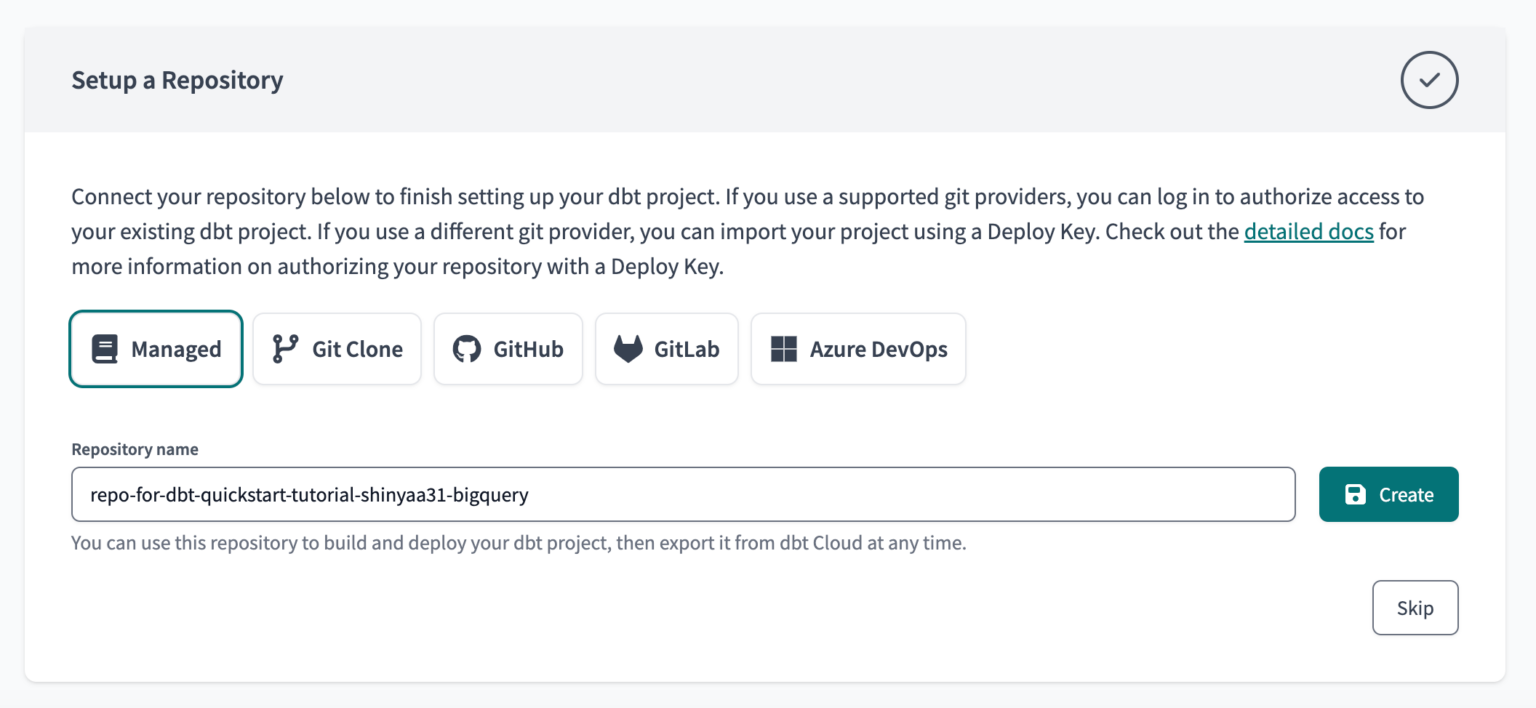Click the book icon on the Managed option
Viewport: 1536px width, 708px height.
[x=104, y=348]
